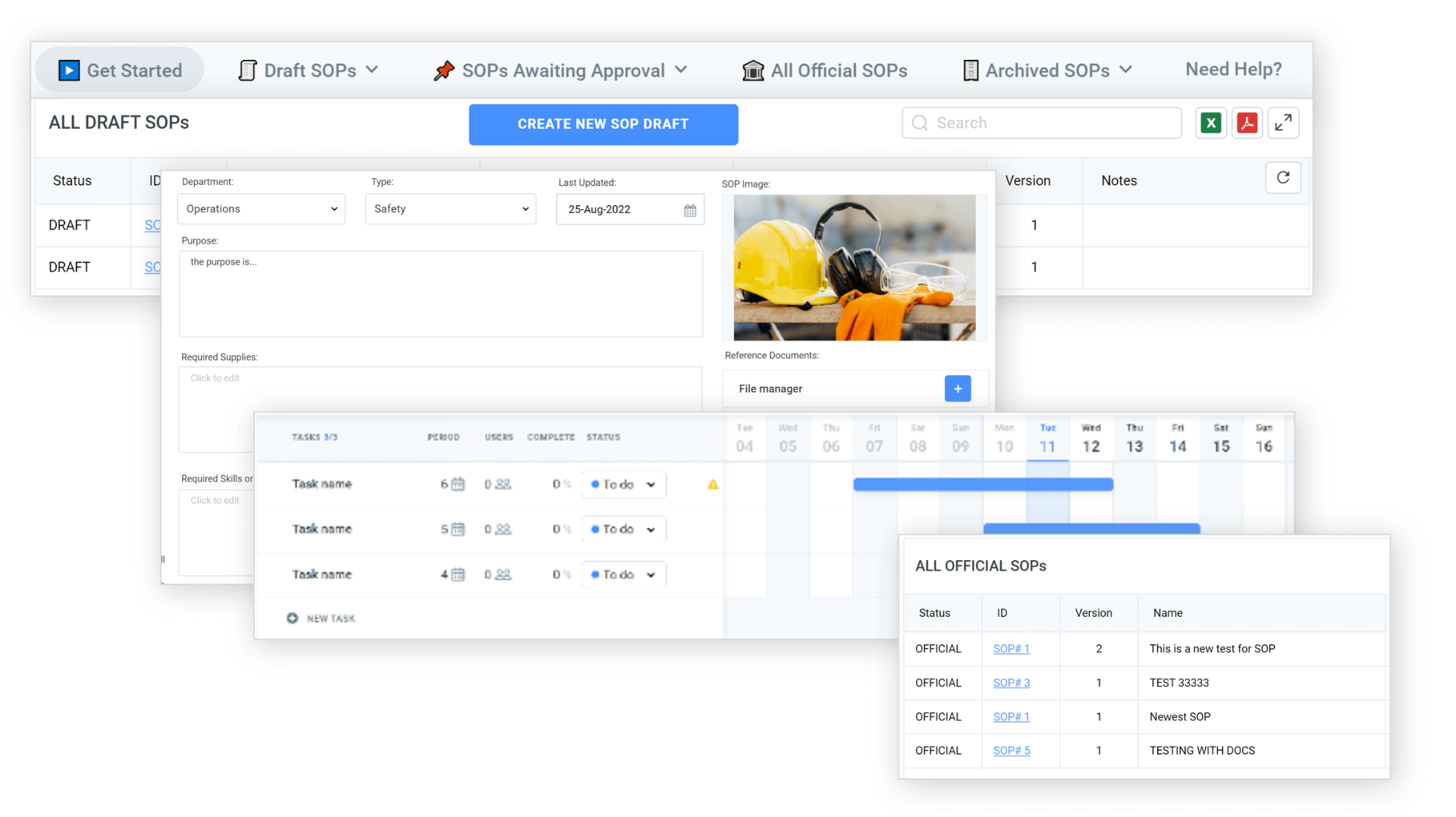Click the Last Updated date field

tap(629, 210)
